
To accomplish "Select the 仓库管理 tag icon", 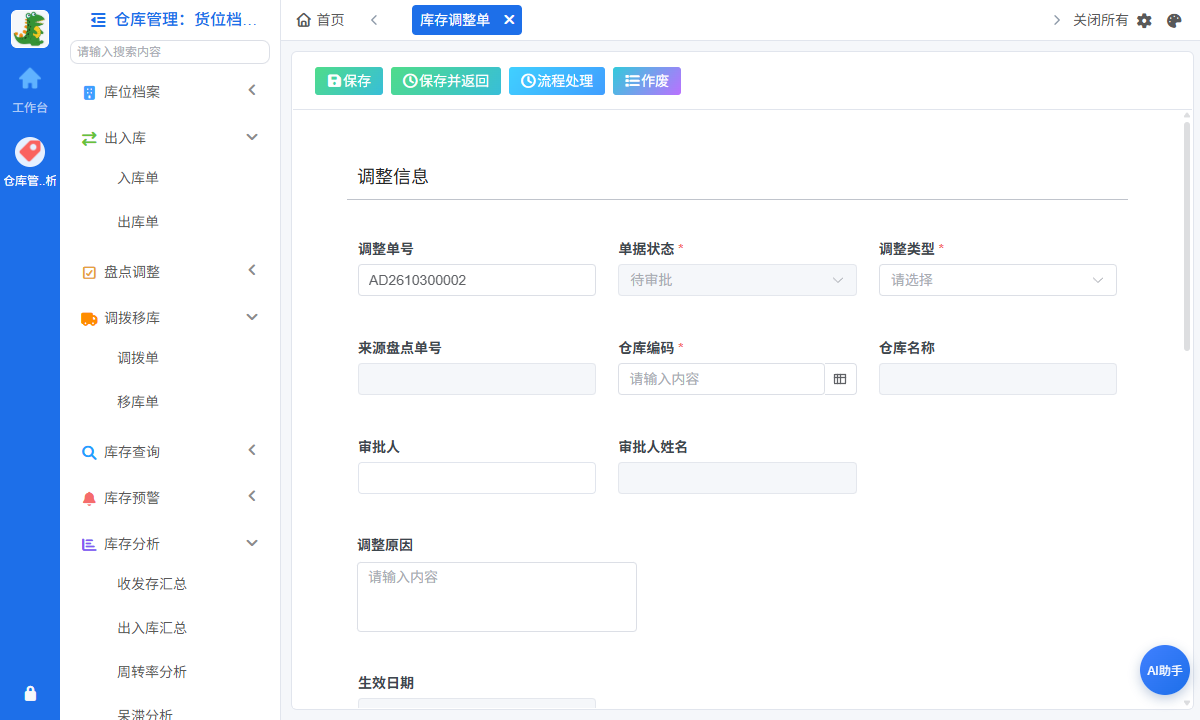I will pos(30,152).
